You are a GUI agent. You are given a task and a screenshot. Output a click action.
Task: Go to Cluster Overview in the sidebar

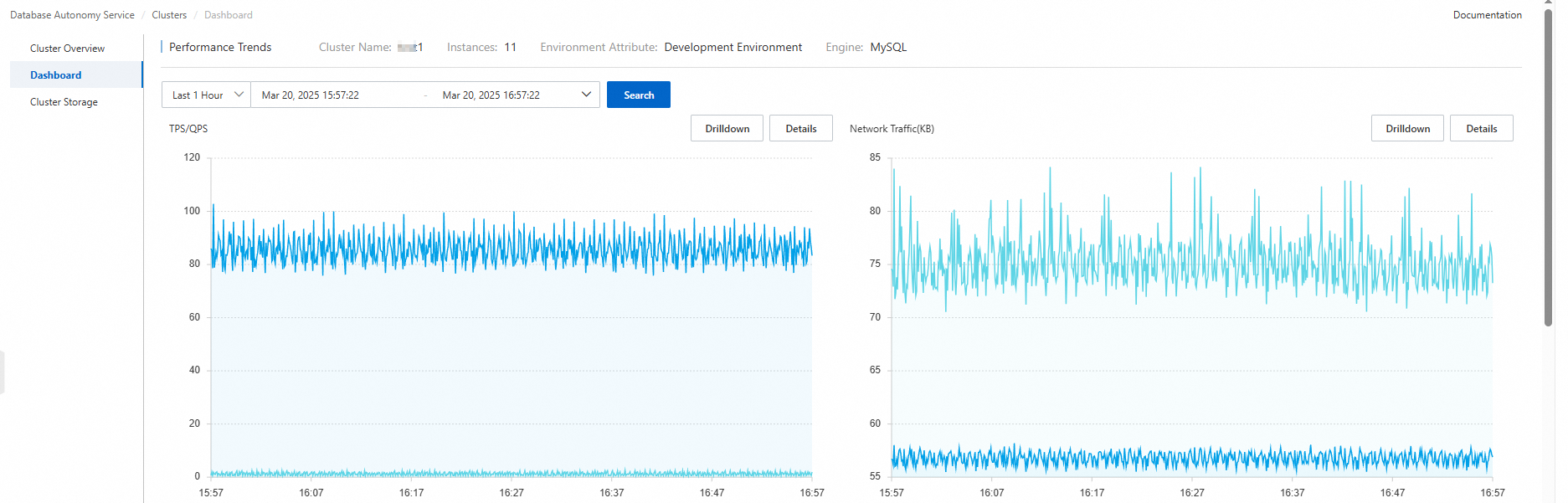[x=67, y=49]
